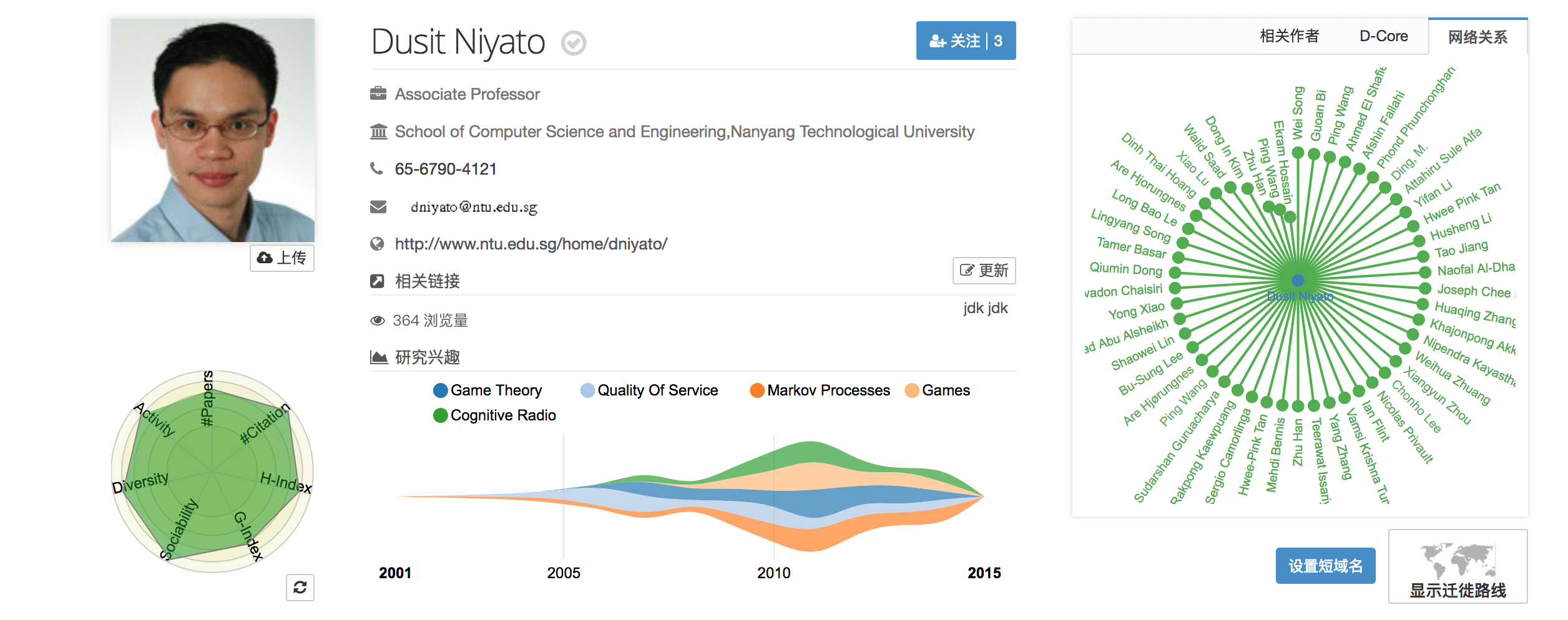Click the refresh icon below radar chart
1568x620 pixels.
click(x=300, y=588)
